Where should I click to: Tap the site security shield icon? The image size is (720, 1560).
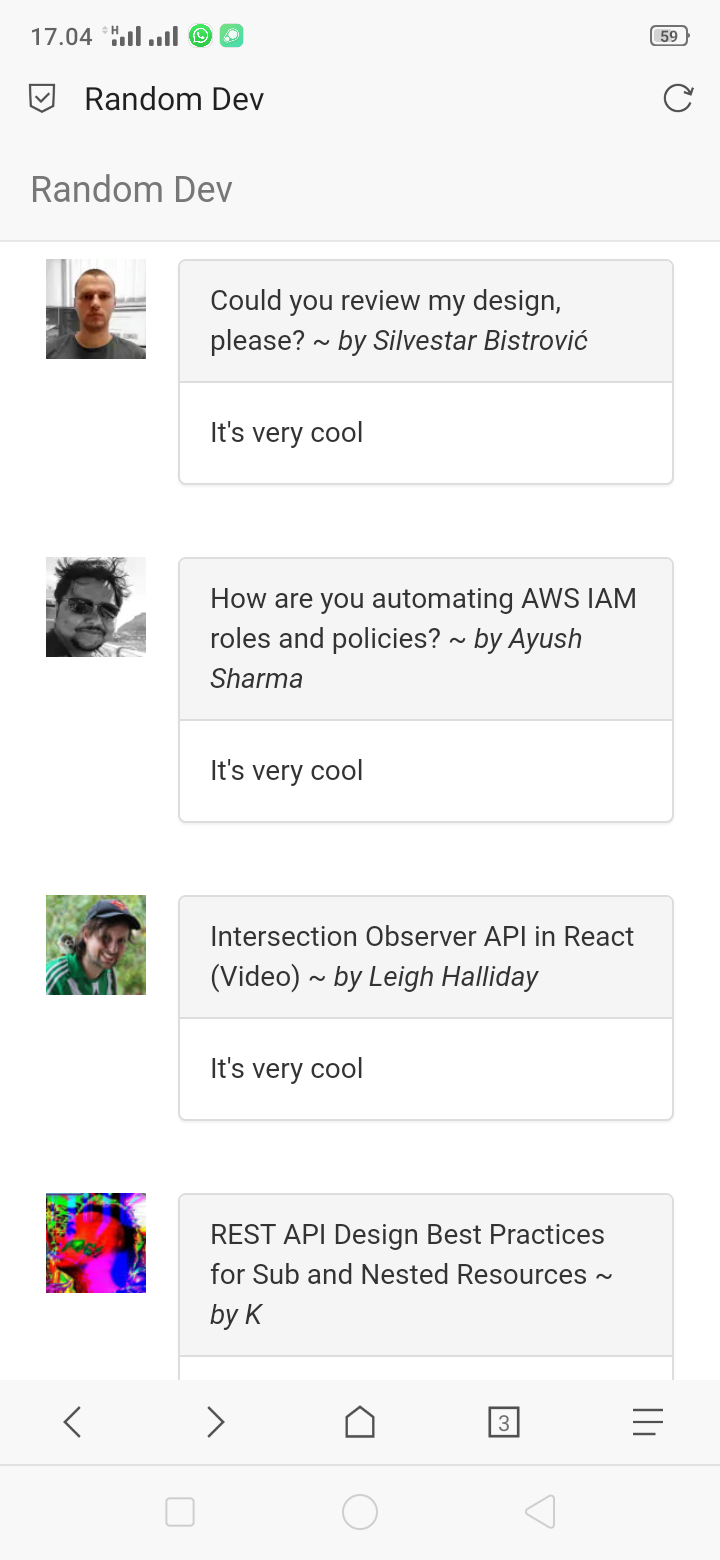42,98
